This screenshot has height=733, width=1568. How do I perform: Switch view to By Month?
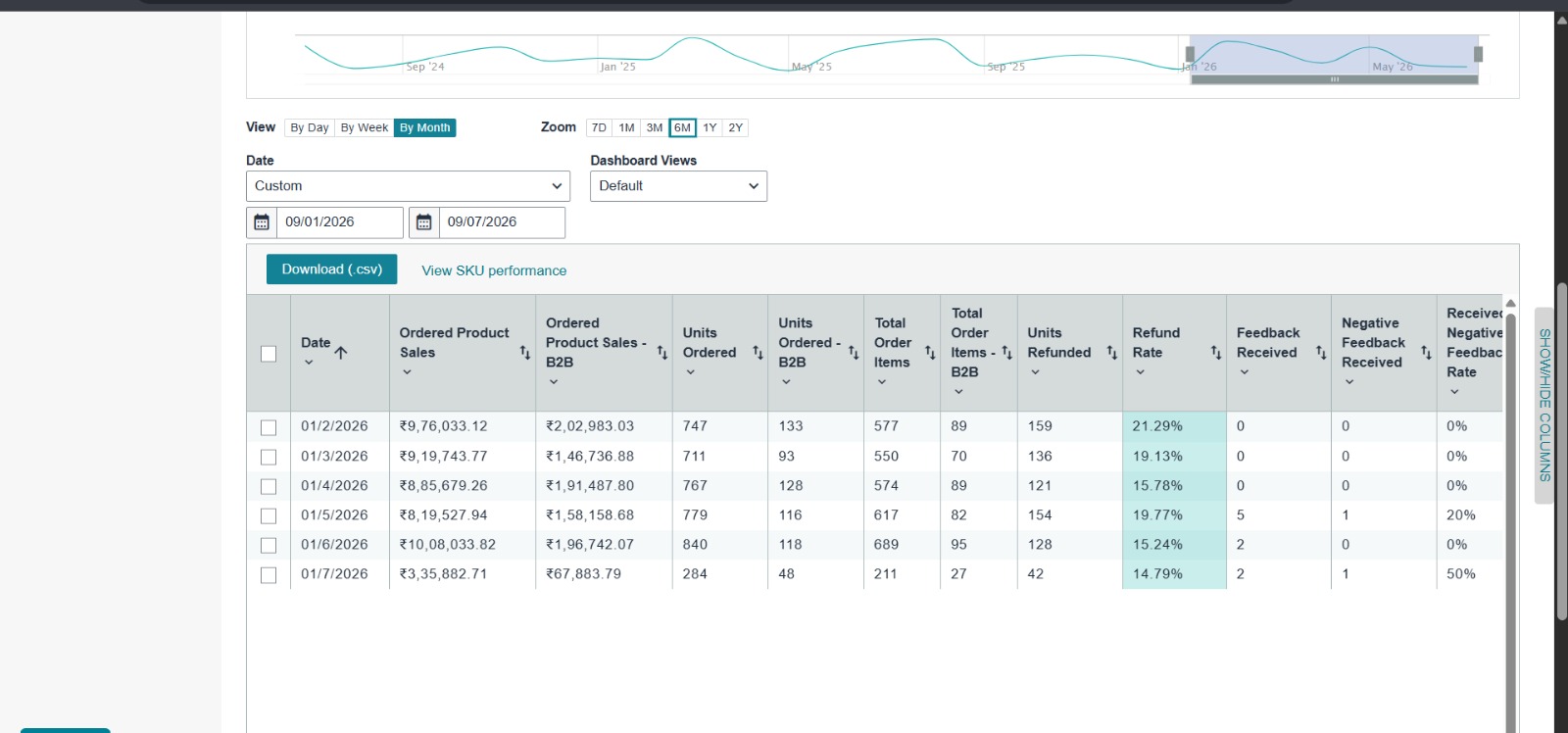pos(425,128)
